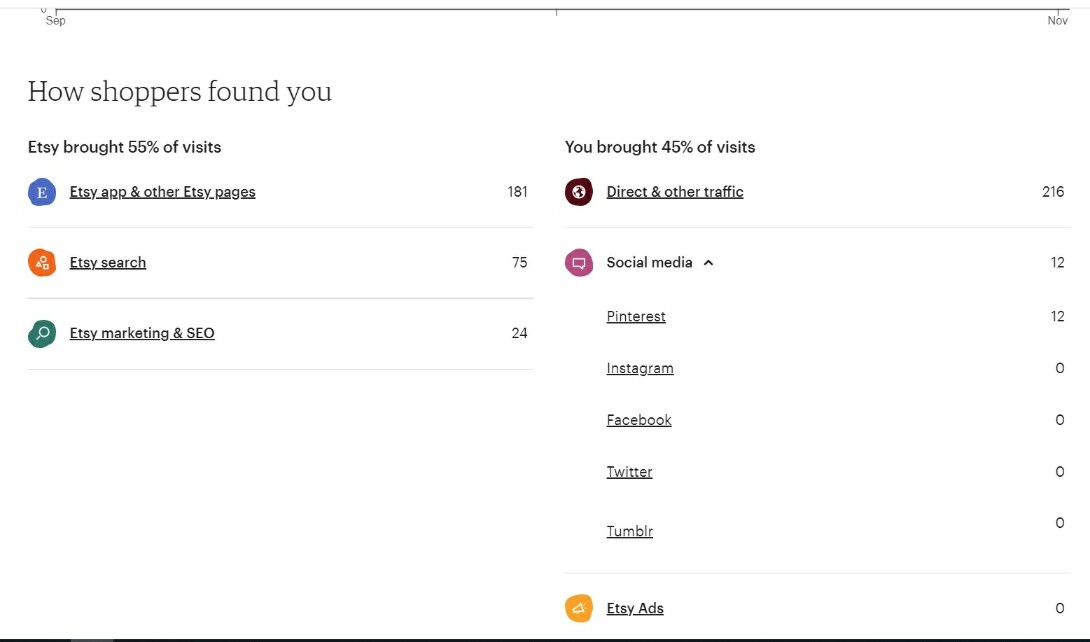
Task: Collapse Social media with the chevron arrow
Action: tap(708, 263)
